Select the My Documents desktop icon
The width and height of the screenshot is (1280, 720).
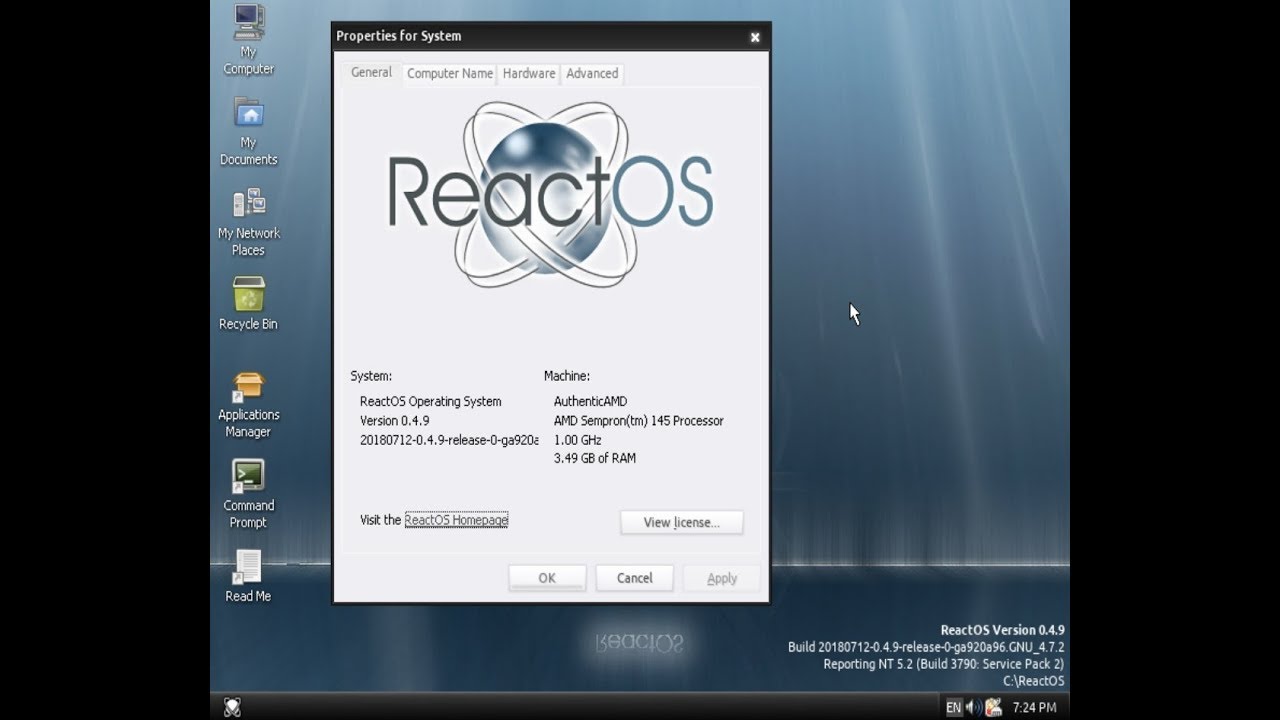(249, 131)
